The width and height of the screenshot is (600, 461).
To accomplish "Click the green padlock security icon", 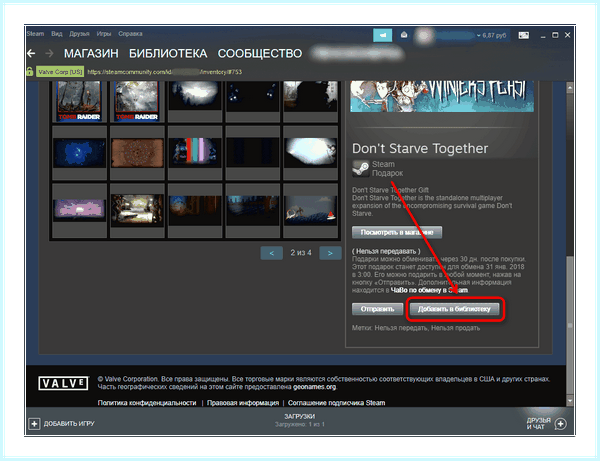I will point(29,71).
